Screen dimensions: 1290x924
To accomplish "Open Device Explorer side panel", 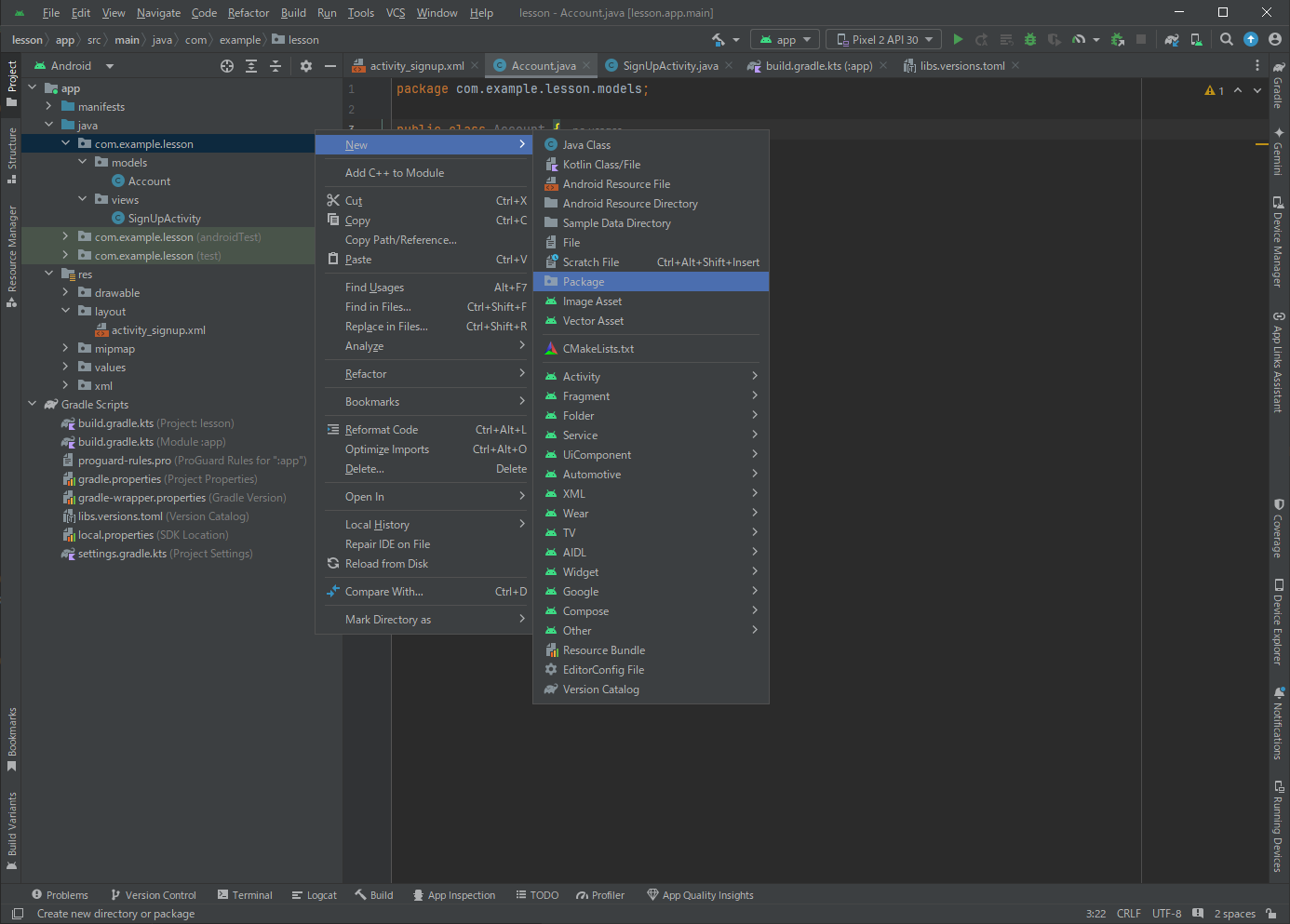I will (1279, 622).
